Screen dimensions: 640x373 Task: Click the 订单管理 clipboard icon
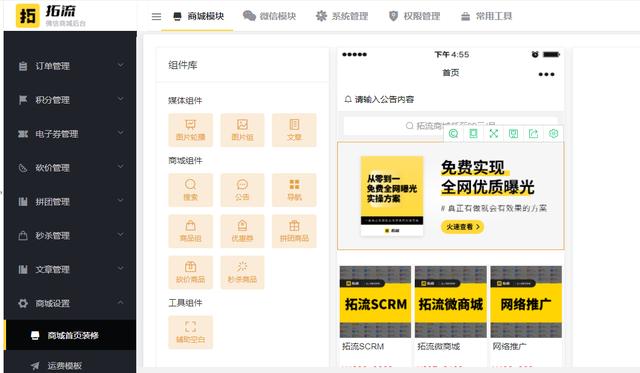pyautogui.click(x=23, y=66)
